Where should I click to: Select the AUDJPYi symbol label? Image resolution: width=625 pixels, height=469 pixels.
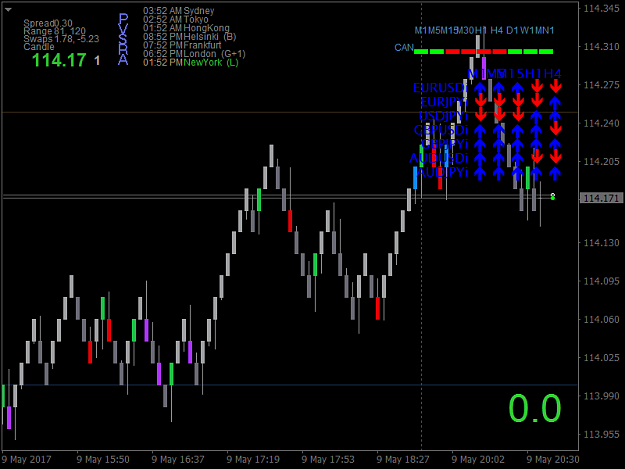(442, 172)
